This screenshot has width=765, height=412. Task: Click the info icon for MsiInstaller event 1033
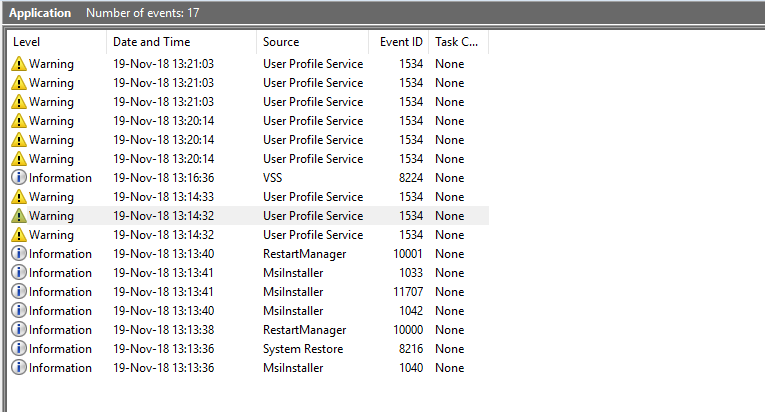19,273
